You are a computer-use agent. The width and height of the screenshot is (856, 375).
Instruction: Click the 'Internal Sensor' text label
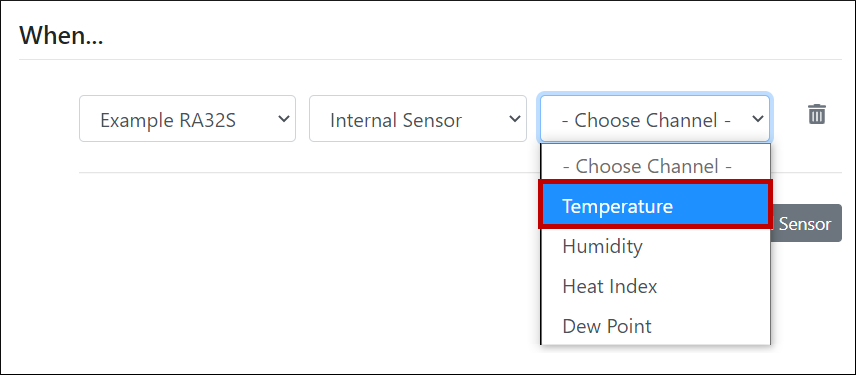coord(396,120)
